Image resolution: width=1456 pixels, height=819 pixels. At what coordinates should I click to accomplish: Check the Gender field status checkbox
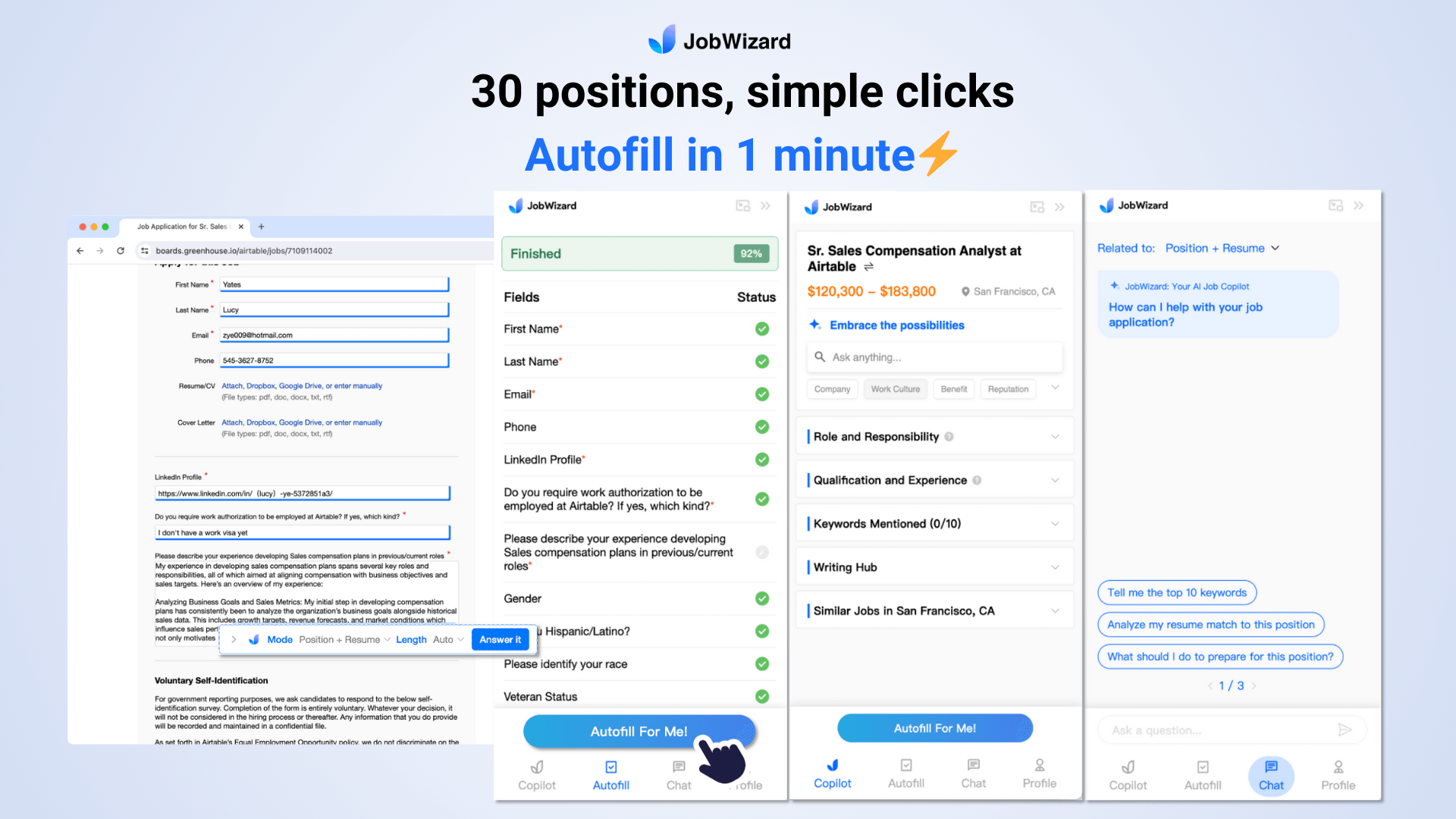761,597
